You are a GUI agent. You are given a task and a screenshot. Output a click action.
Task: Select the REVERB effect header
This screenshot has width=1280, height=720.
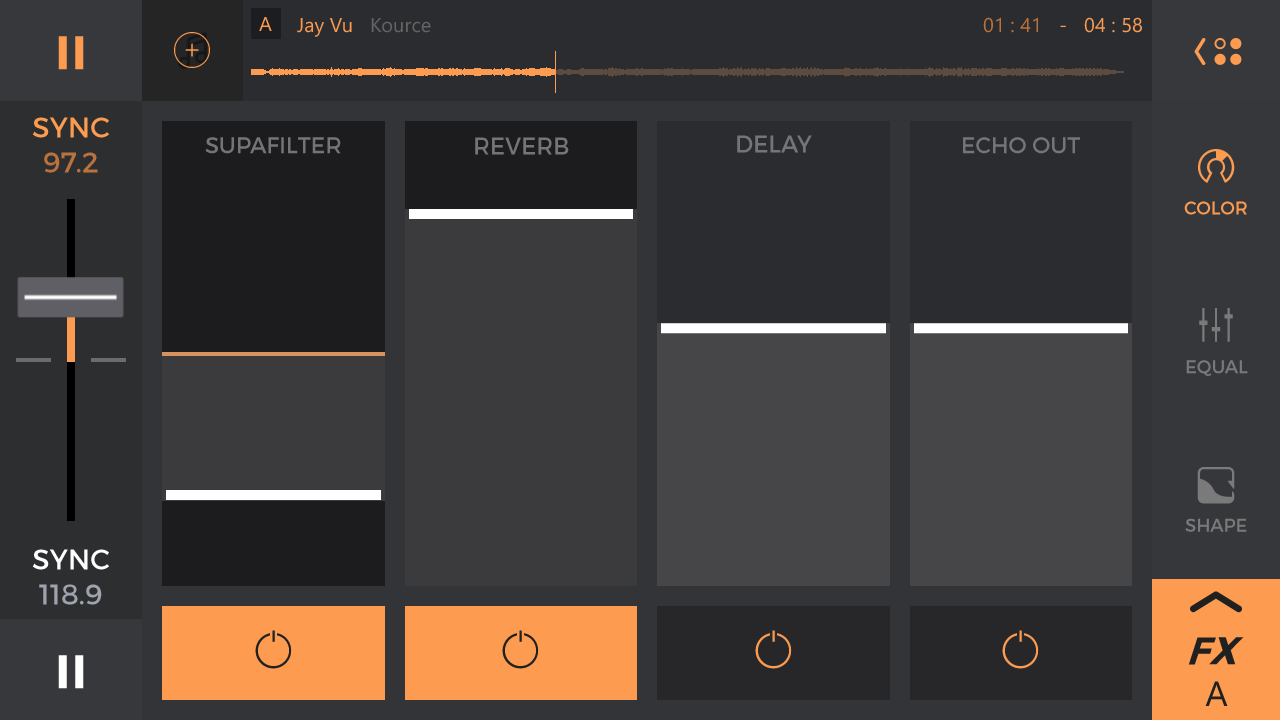click(x=520, y=145)
